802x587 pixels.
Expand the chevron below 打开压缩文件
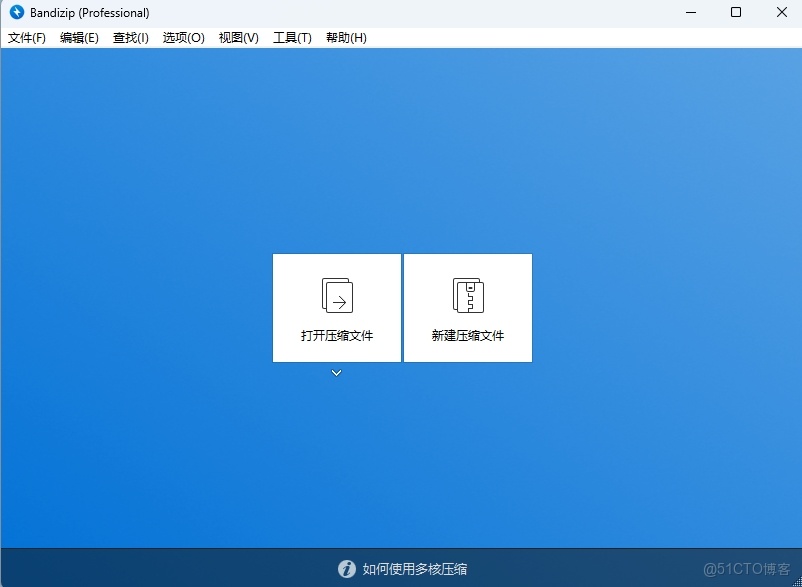(x=336, y=372)
